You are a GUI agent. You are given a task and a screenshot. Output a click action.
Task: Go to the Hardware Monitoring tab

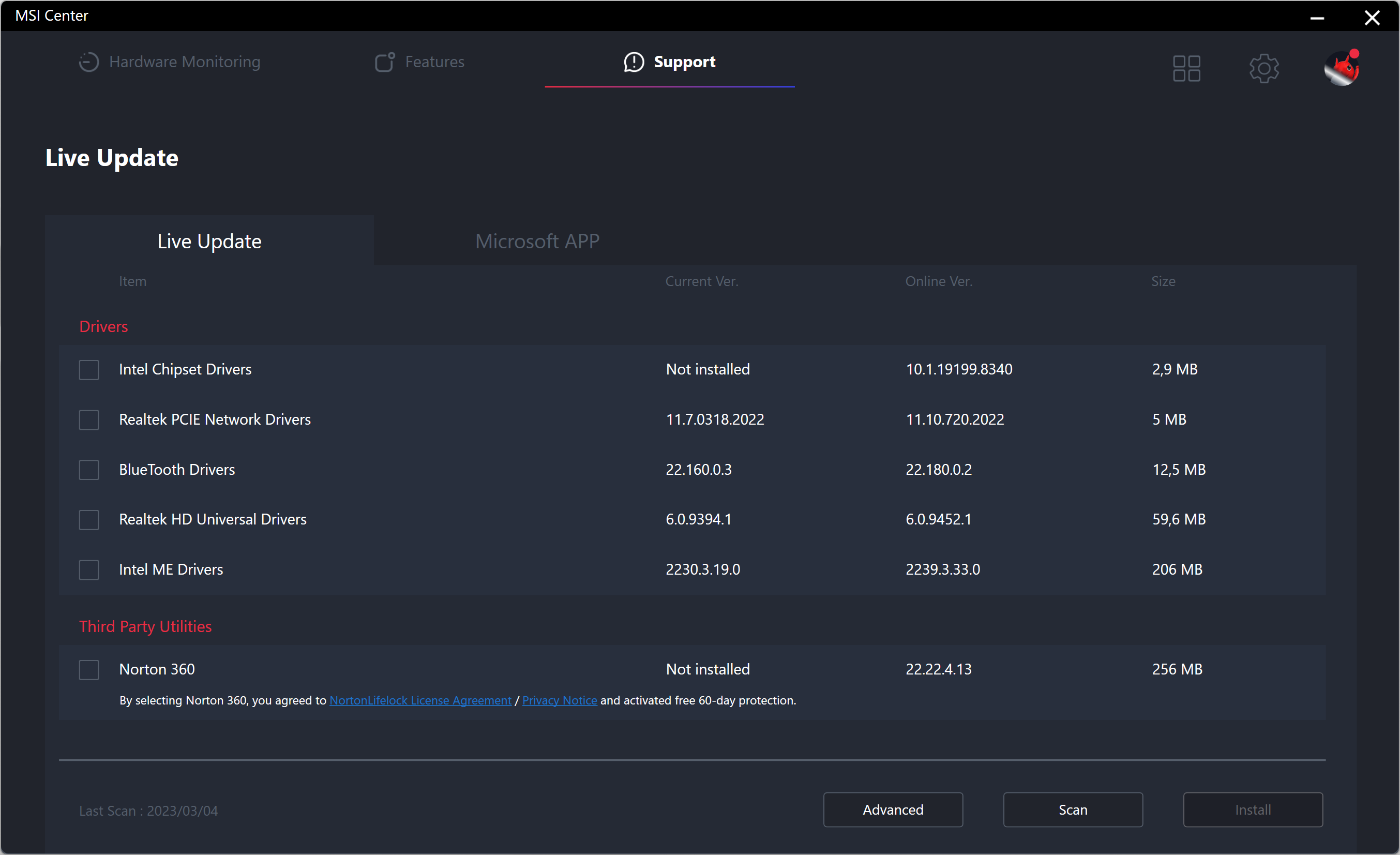coord(185,62)
